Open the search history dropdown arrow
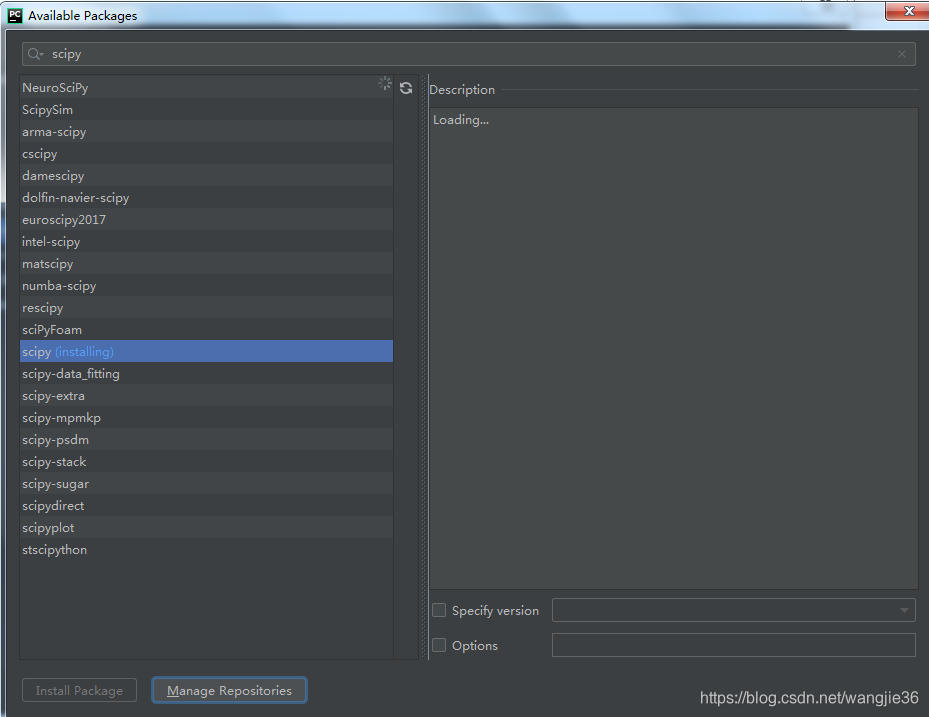 point(43,54)
